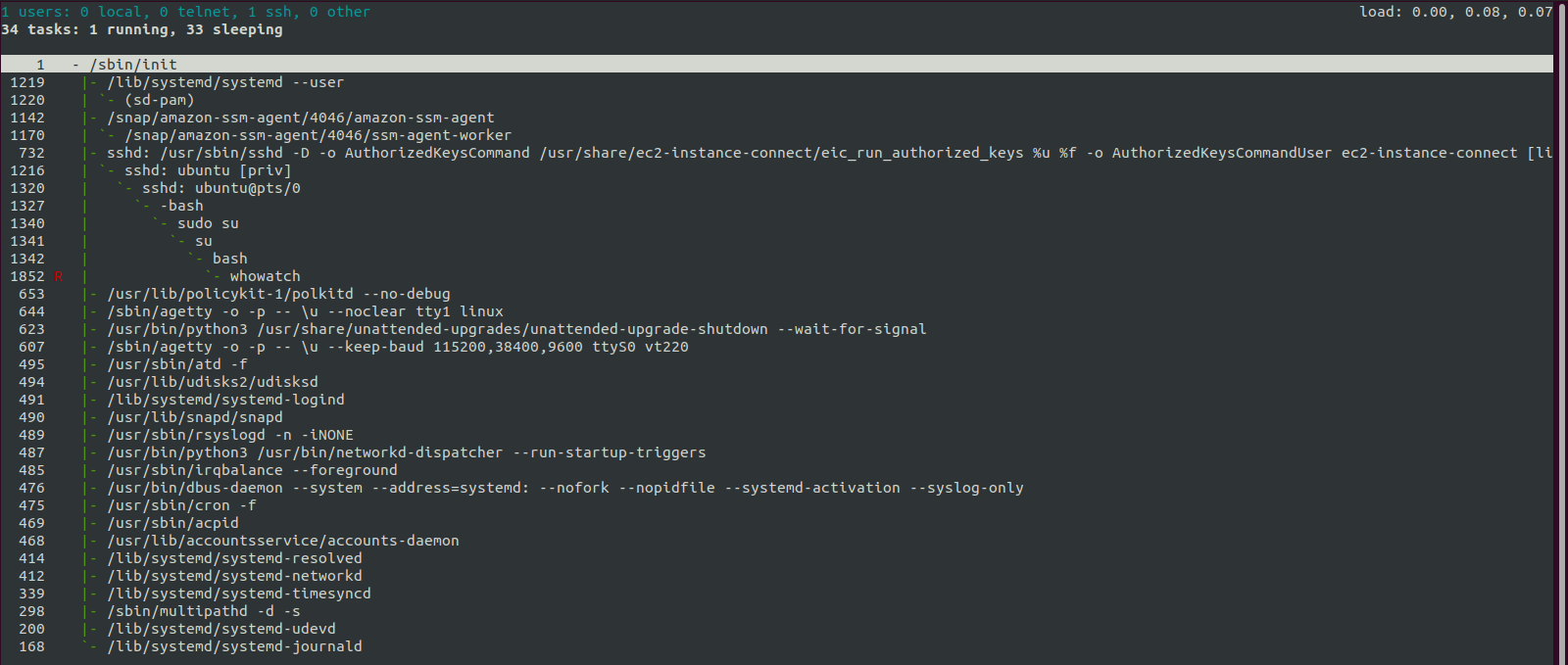Click the agetty tty1 linux process
The width and height of the screenshot is (1568, 665).
pos(305,311)
